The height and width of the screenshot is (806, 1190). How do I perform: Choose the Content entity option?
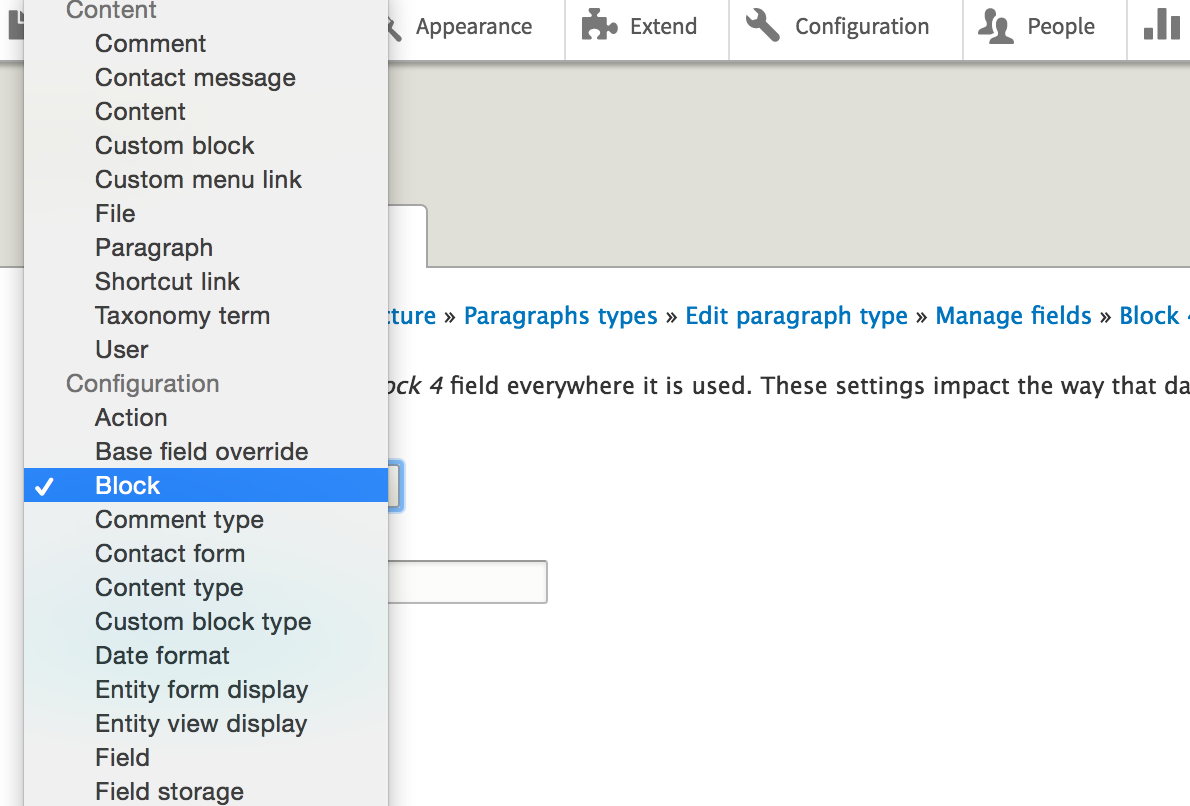(x=206, y=112)
